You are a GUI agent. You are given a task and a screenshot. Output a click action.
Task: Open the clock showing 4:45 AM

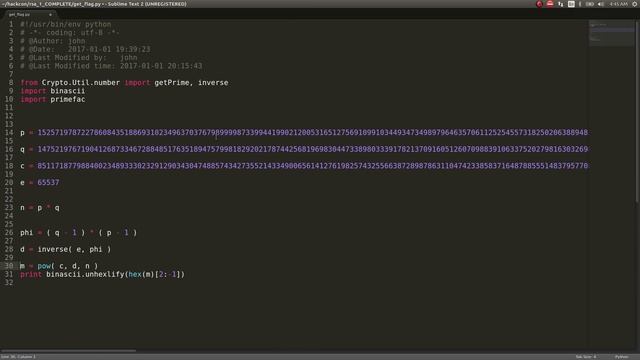(x=618, y=4)
